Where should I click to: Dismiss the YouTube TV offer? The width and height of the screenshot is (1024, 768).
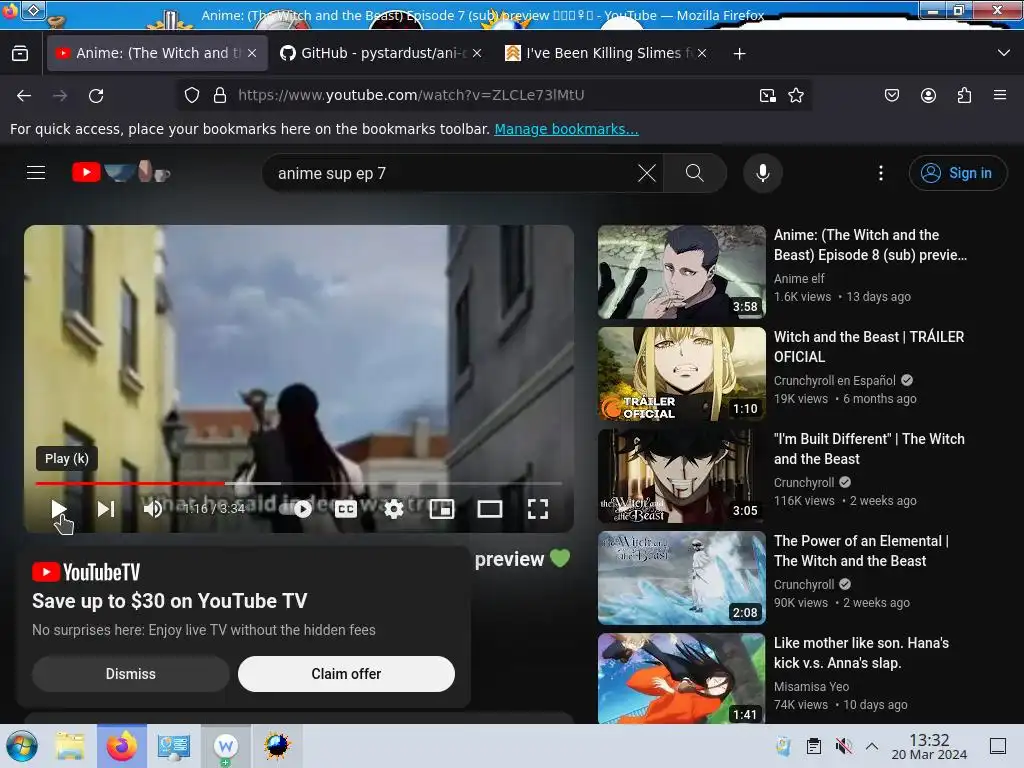pyautogui.click(x=131, y=674)
